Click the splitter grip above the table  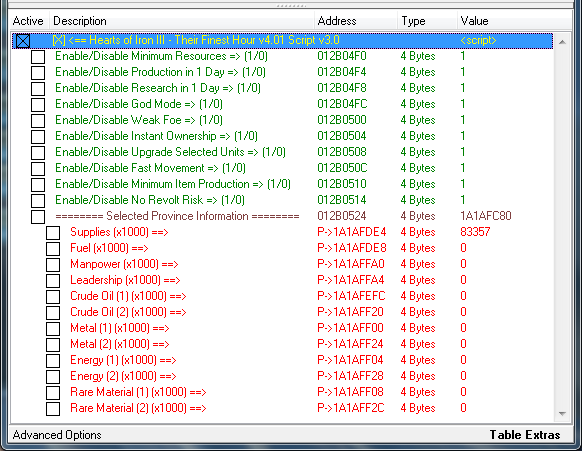click(291, 6)
